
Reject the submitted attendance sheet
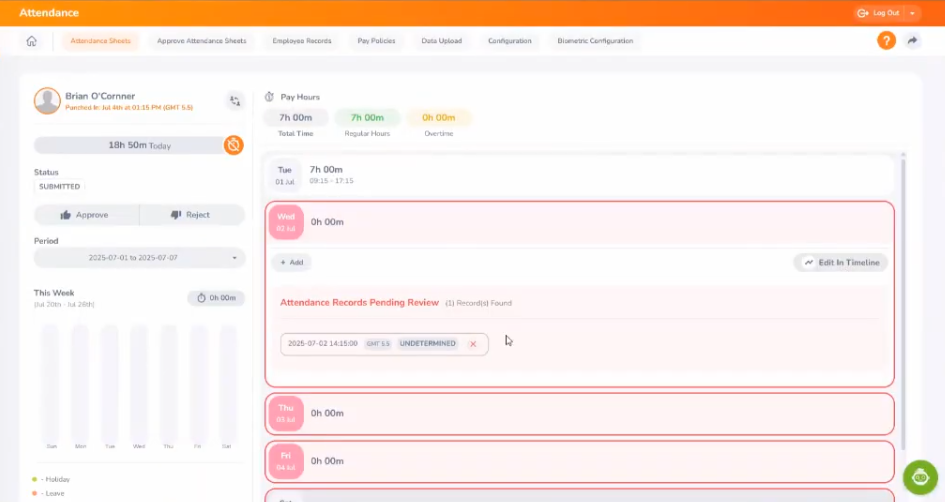point(191,215)
